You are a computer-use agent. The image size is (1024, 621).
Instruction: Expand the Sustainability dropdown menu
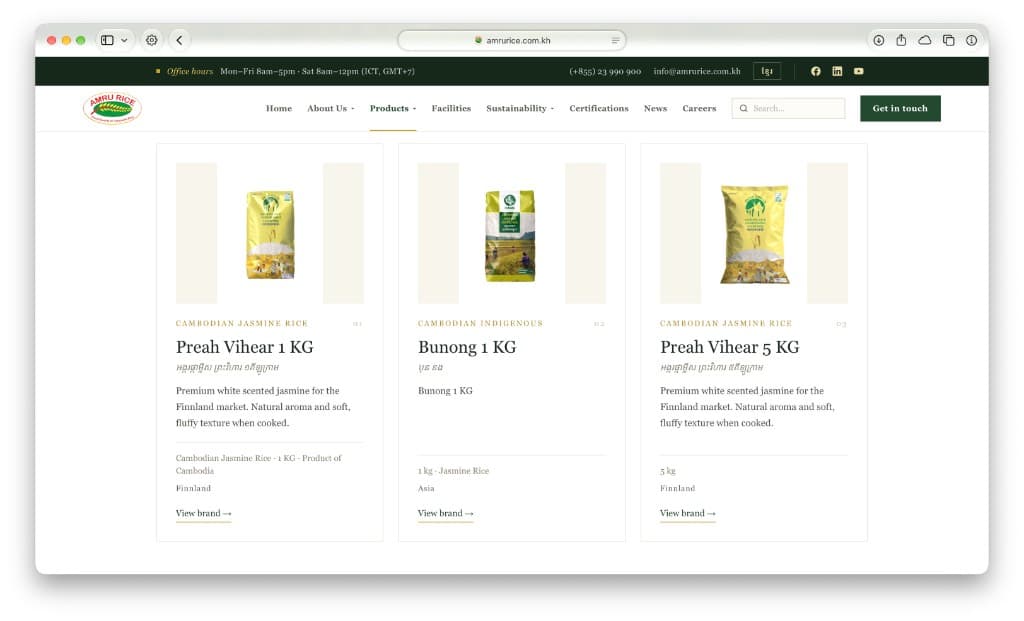520,108
